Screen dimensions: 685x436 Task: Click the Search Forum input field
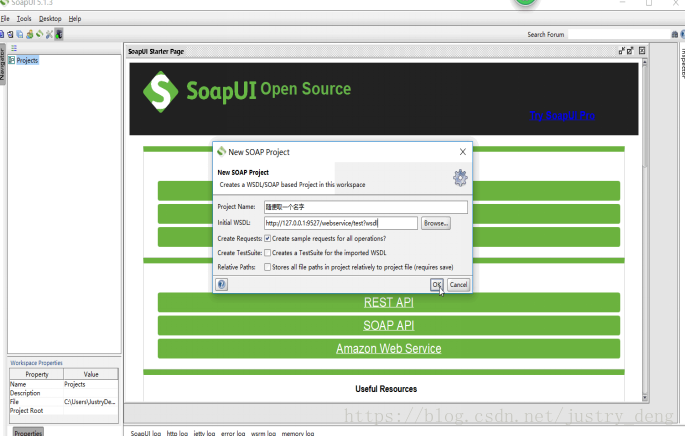(x=619, y=34)
